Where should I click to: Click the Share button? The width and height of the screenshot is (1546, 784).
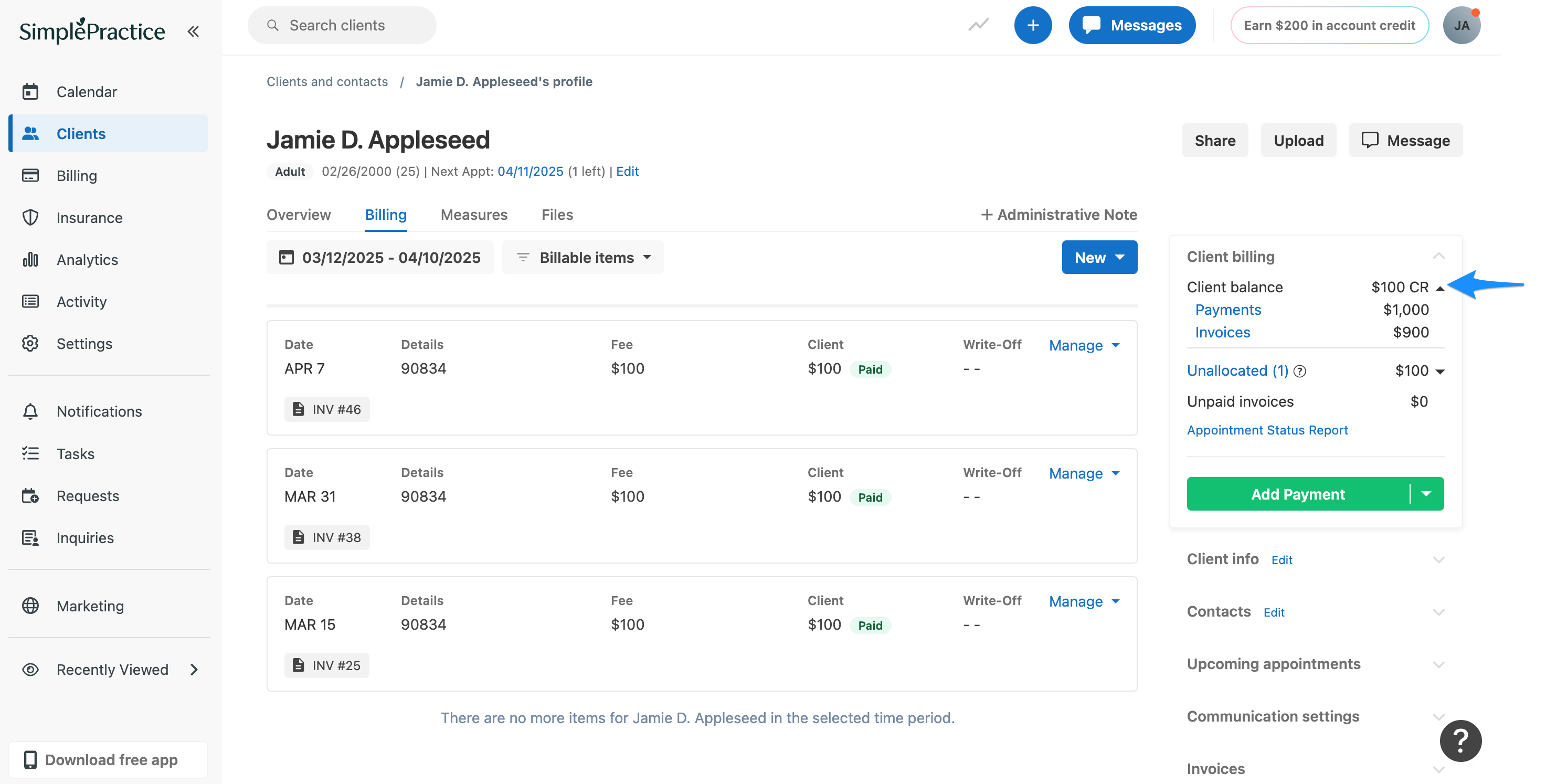click(x=1215, y=141)
